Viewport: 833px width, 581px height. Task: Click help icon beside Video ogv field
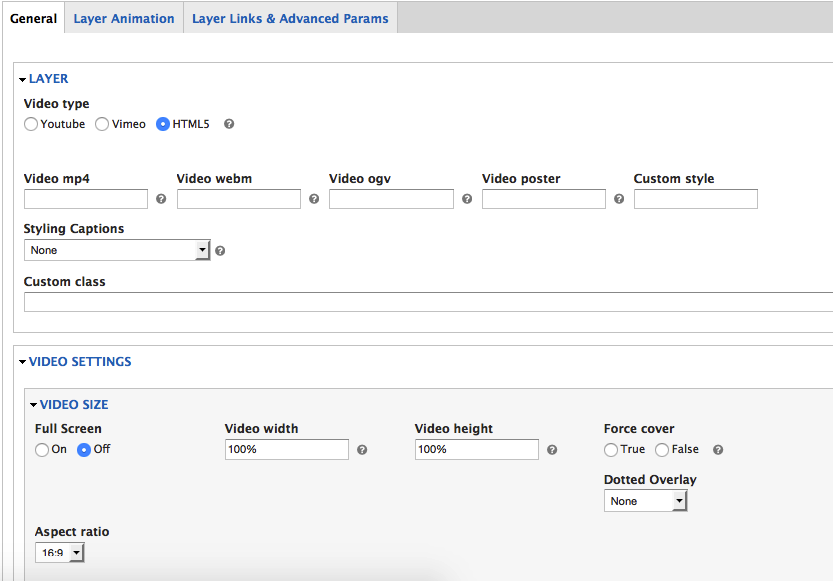click(467, 199)
